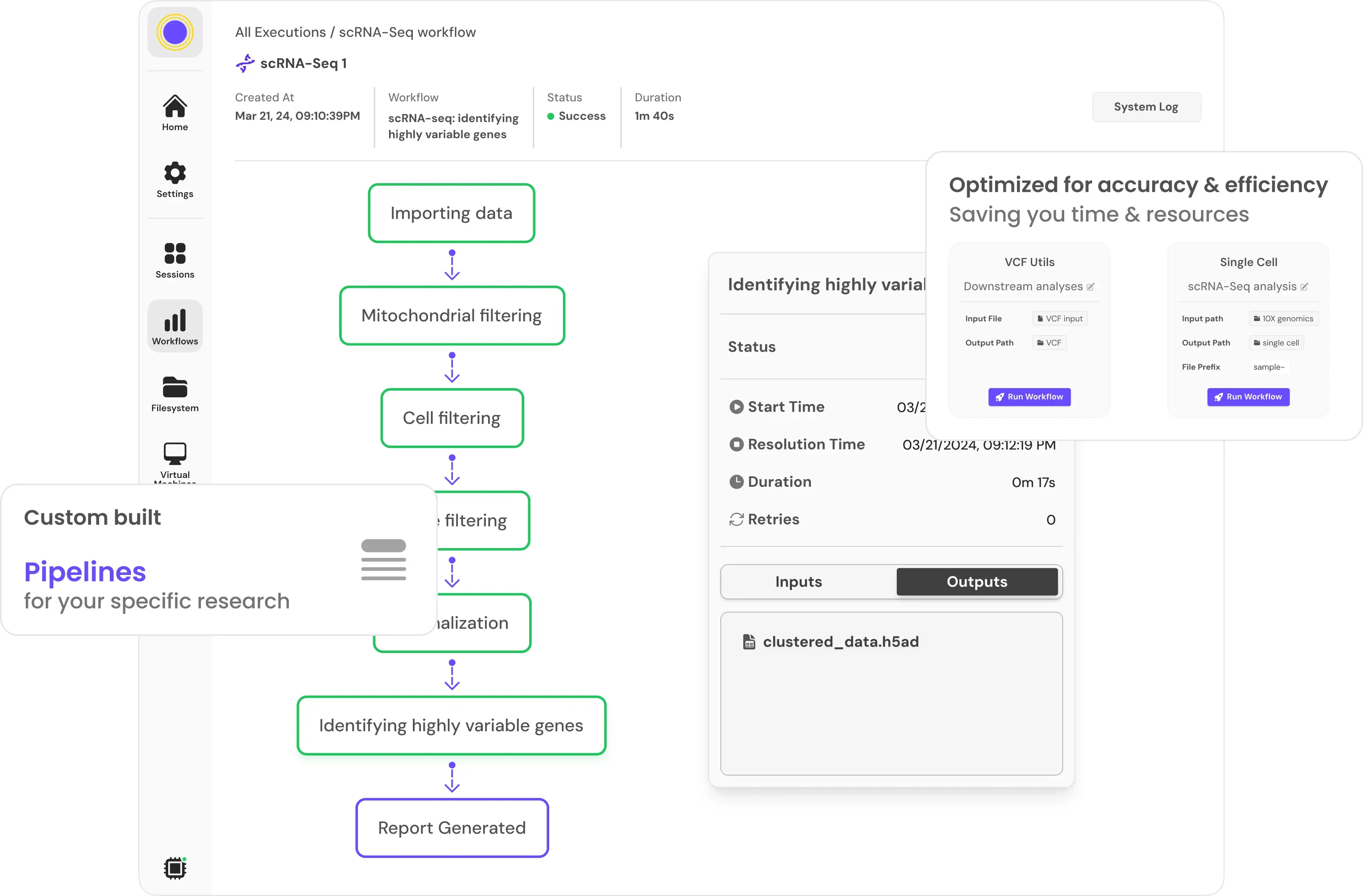Choose the 10X genomics input path field
Image resolution: width=1363 pixels, height=896 pixels.
[x=1284, y=319]
